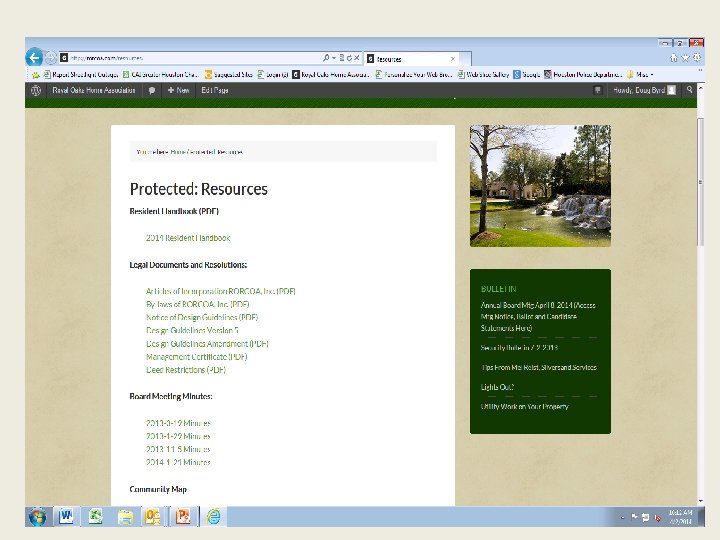Click the browser back arrow button
The image size is (720, 540).
pos(36,57)
